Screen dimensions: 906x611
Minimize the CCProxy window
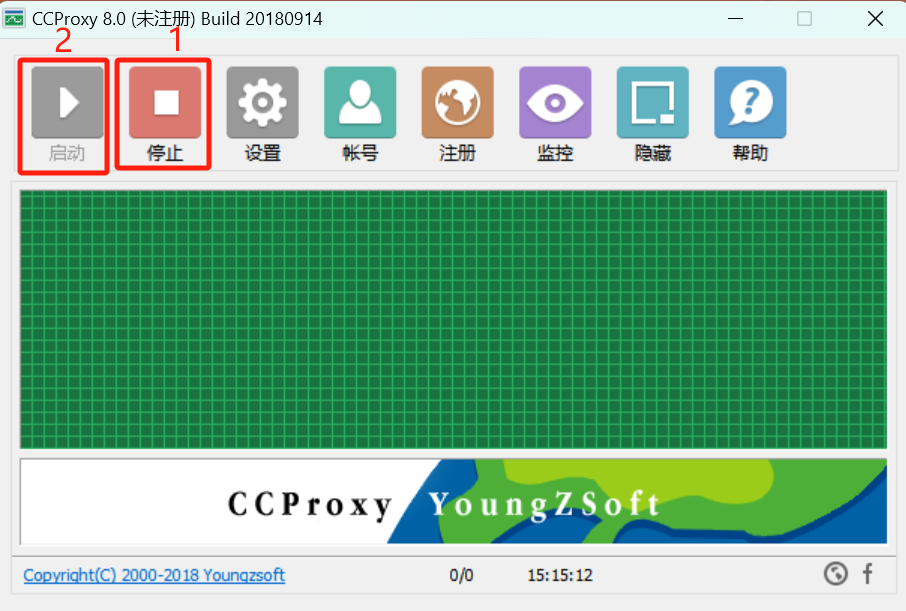[736, 18]
